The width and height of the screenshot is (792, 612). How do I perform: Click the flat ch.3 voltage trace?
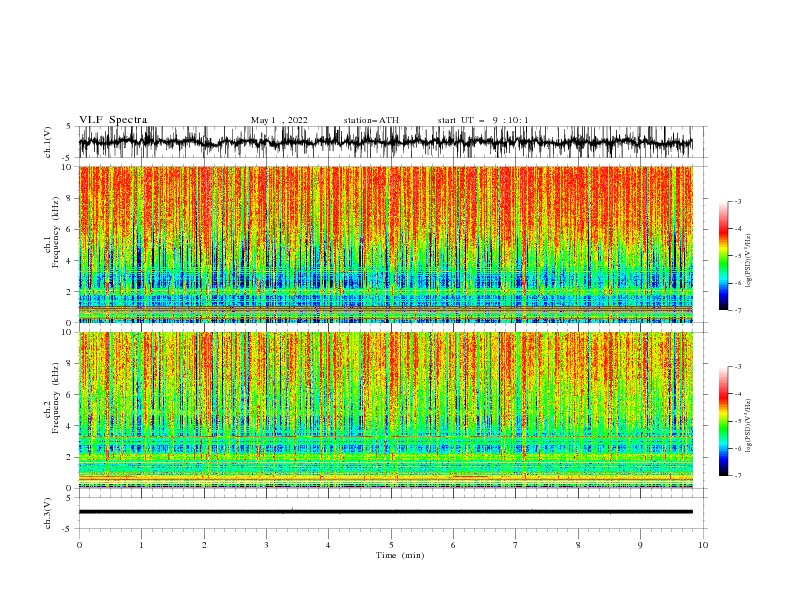point(385,512)
